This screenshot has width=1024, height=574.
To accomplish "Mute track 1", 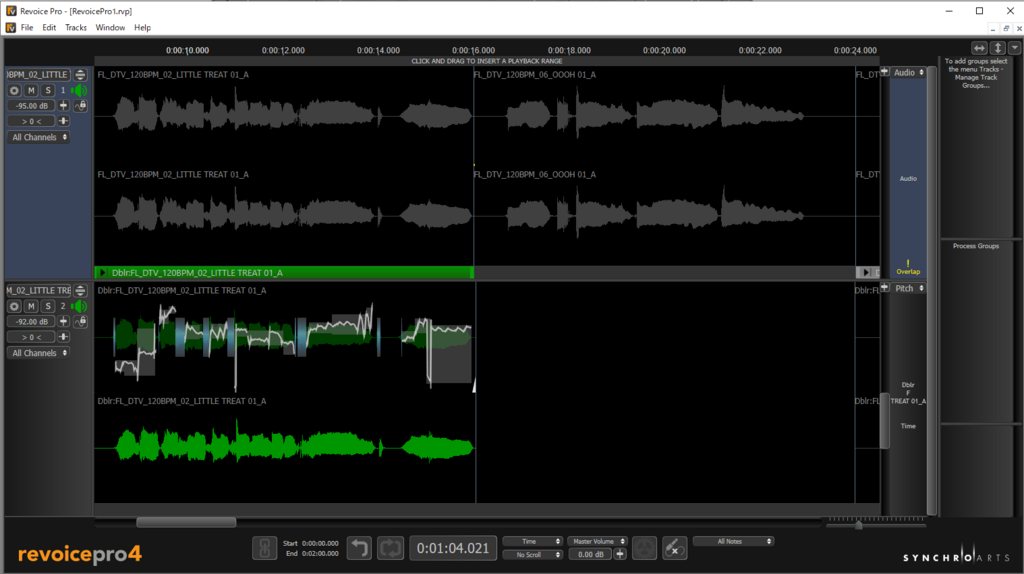I will coord(31,90).
